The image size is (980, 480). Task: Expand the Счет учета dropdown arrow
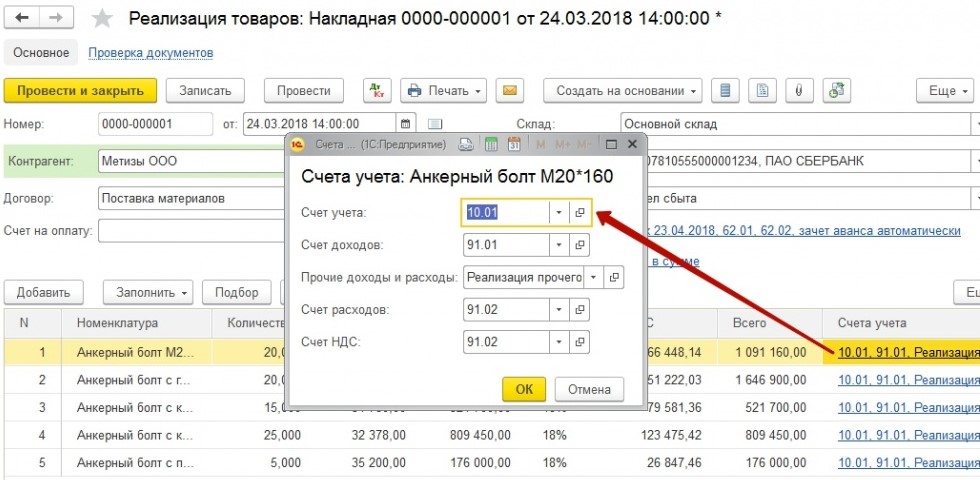pyautogui.click(x=557, y=213)
